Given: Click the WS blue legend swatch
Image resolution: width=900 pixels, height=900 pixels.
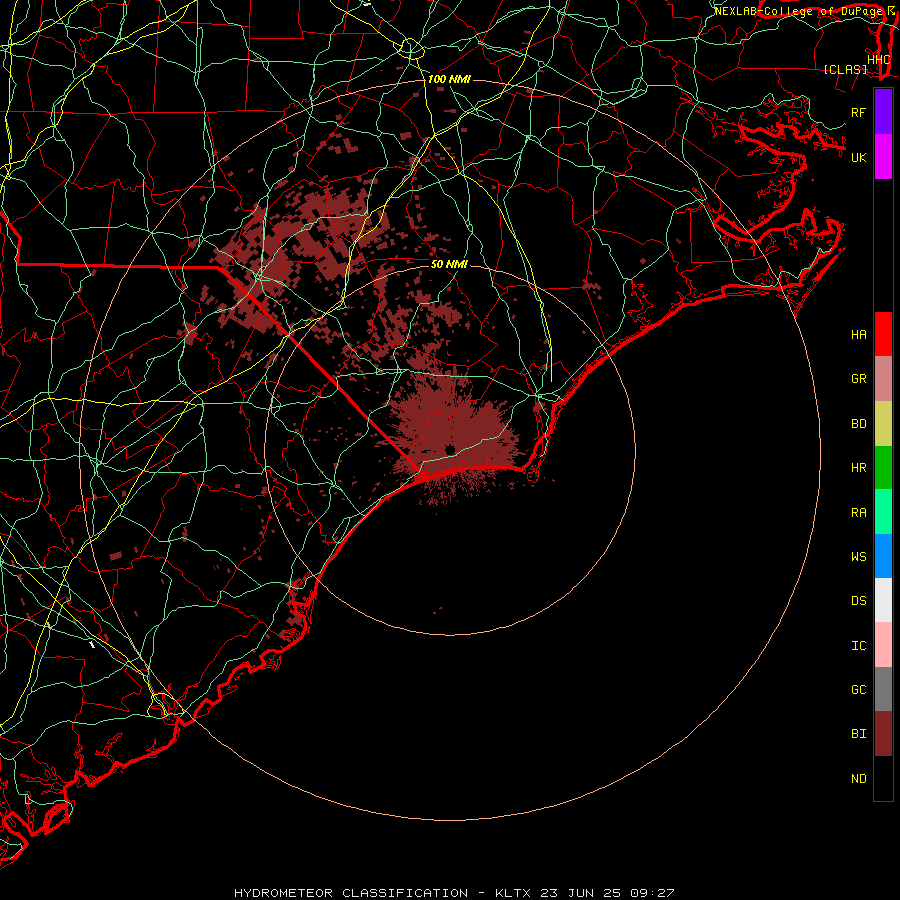Looking at the screenshot, I should pos(883,556).
